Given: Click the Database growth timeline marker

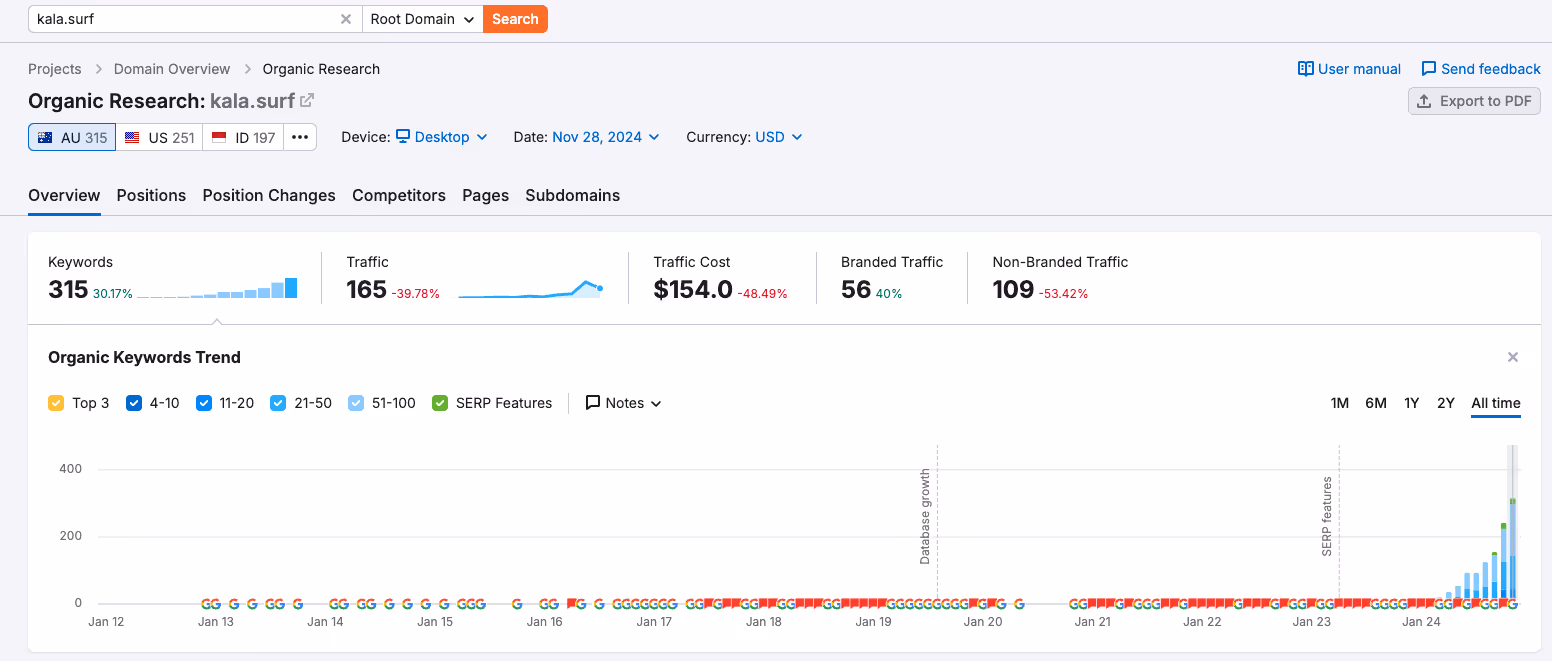Looking at the screenshot, I should (925, 516).
